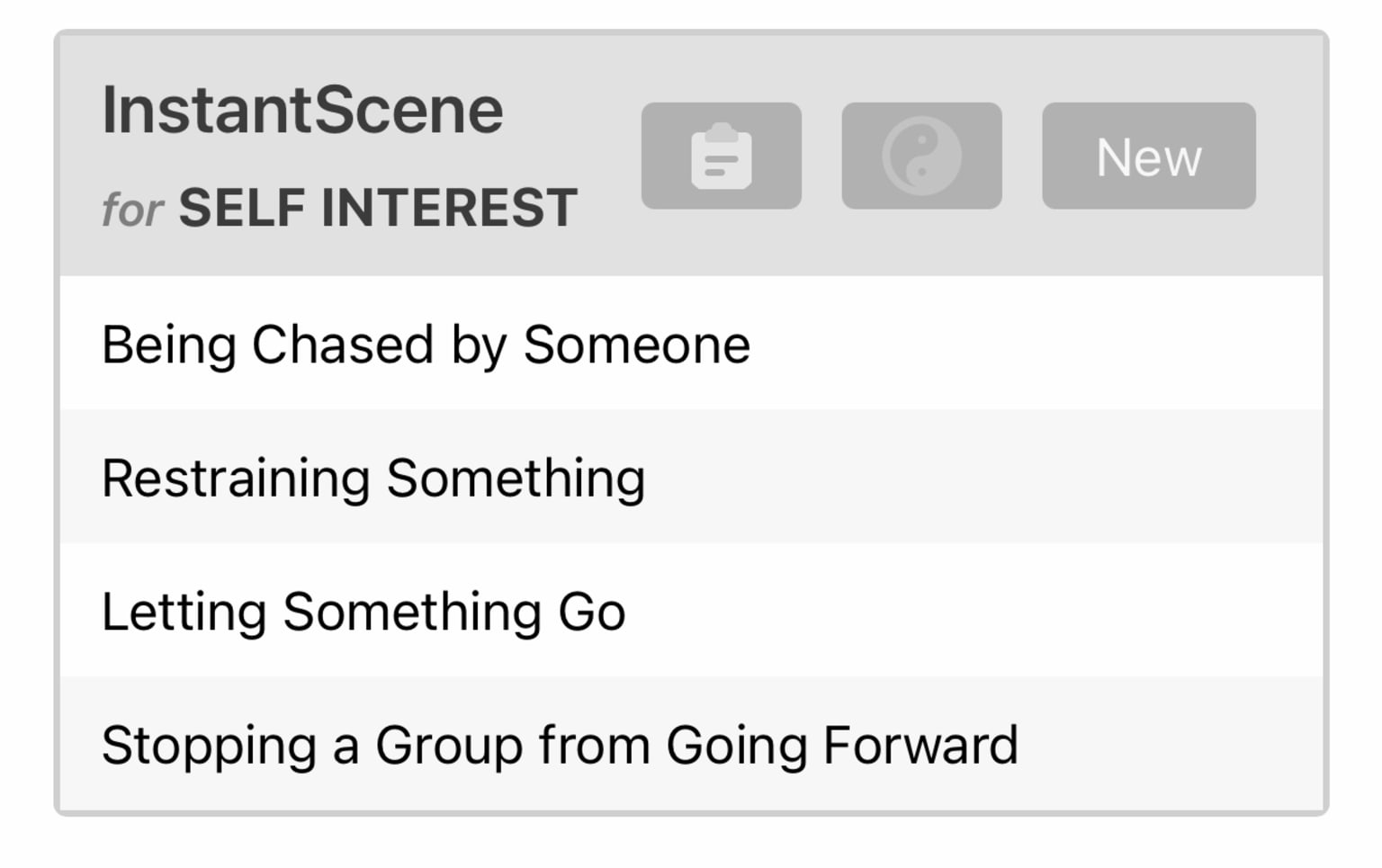Click the word Letting in the third row
Viewport: 1382px width, 868px height.
pyautogui.click(x=184, y=612)
